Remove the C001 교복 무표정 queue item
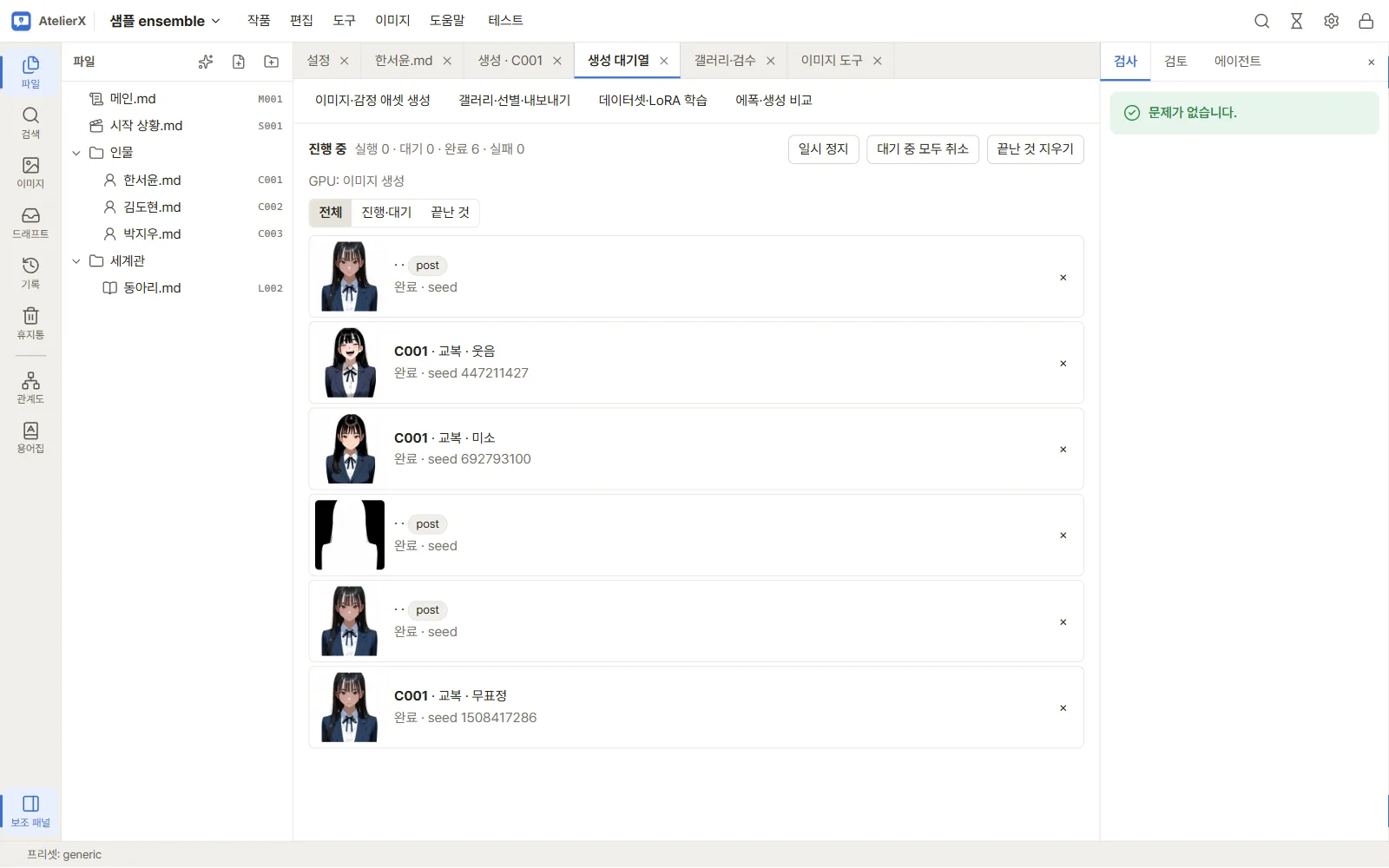Image resolution: width=1389 pixels, height=868 pixels. 1063,708
